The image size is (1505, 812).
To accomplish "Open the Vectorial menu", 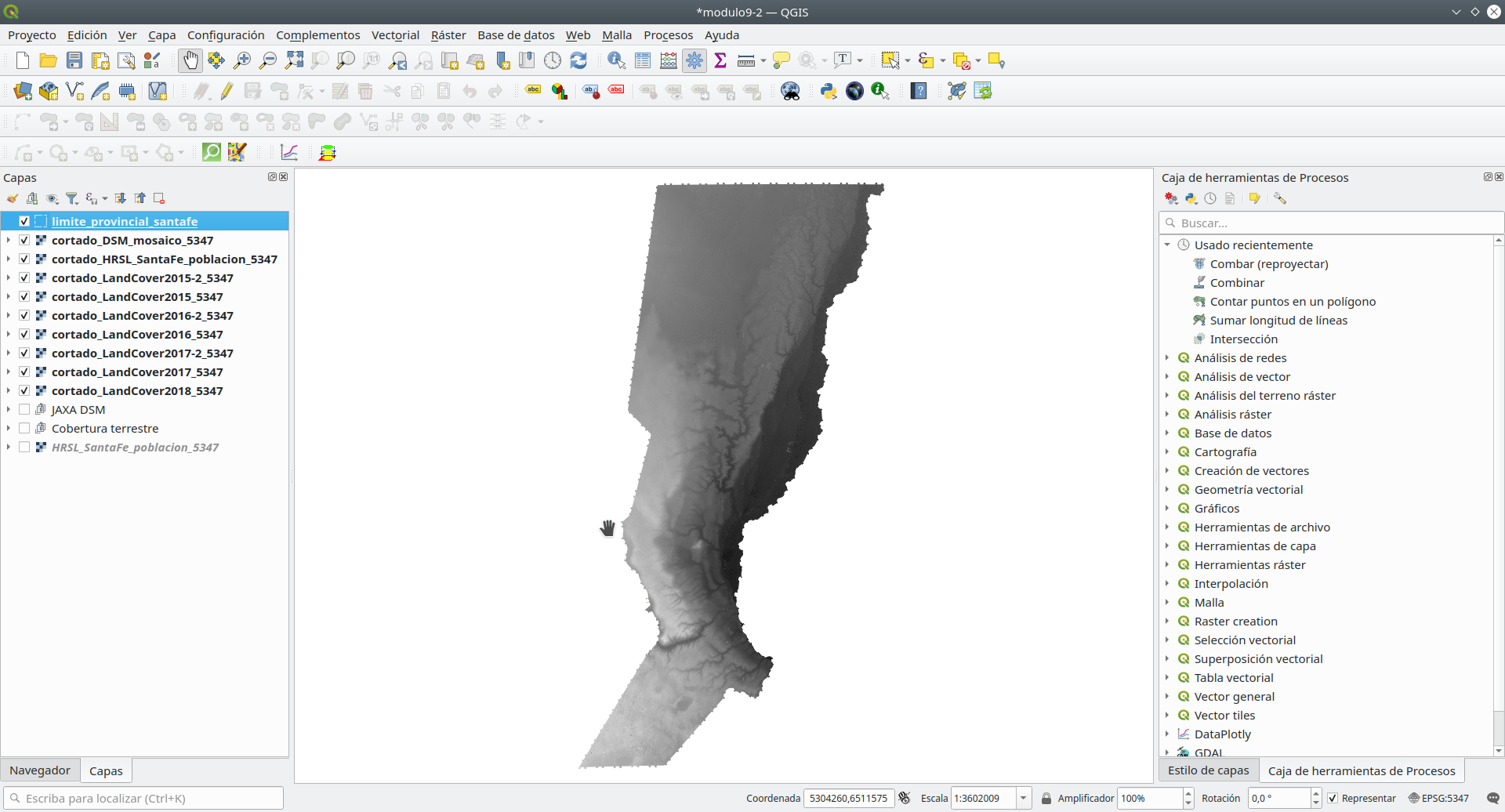I will click(x=395, y=35).
